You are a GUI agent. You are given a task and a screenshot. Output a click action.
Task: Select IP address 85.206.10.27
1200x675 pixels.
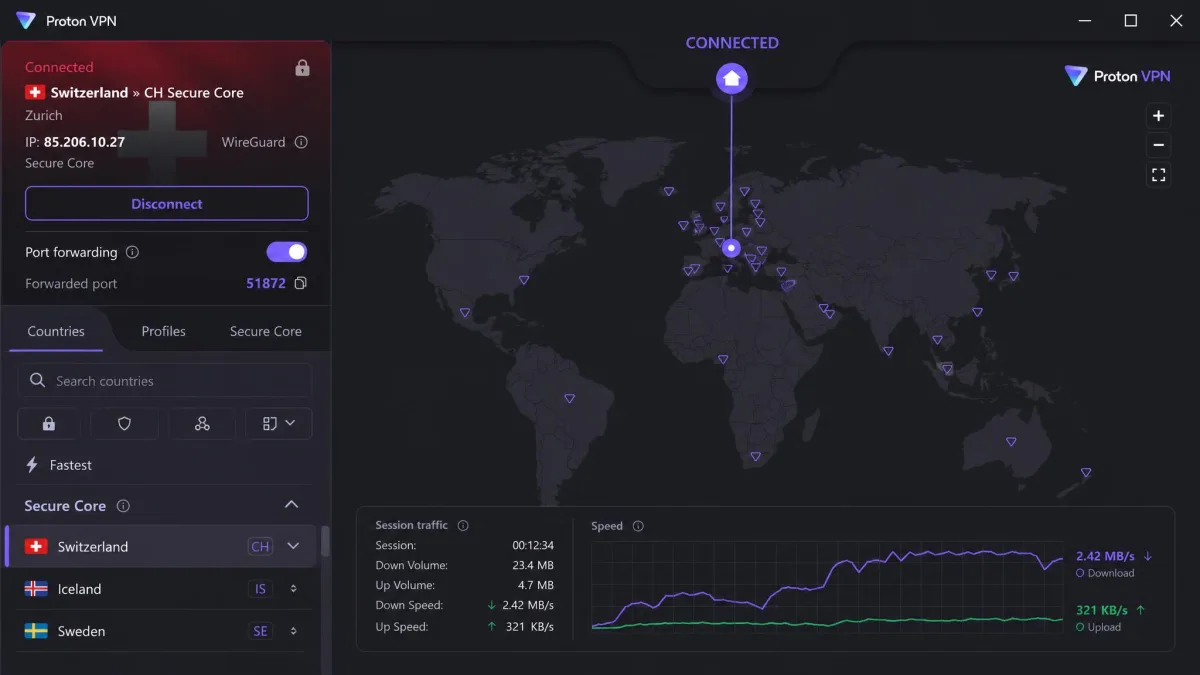84,142
